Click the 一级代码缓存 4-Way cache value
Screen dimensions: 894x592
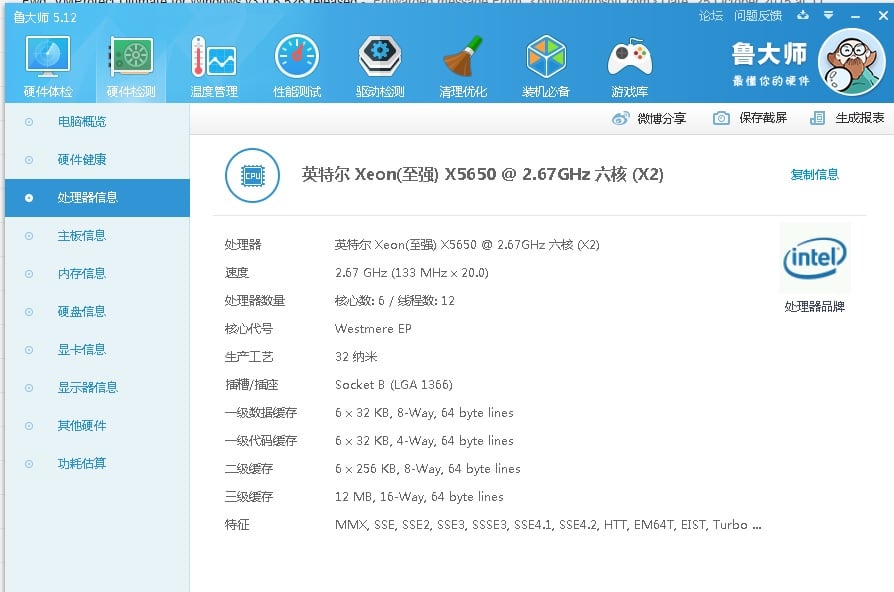(424, 440)
